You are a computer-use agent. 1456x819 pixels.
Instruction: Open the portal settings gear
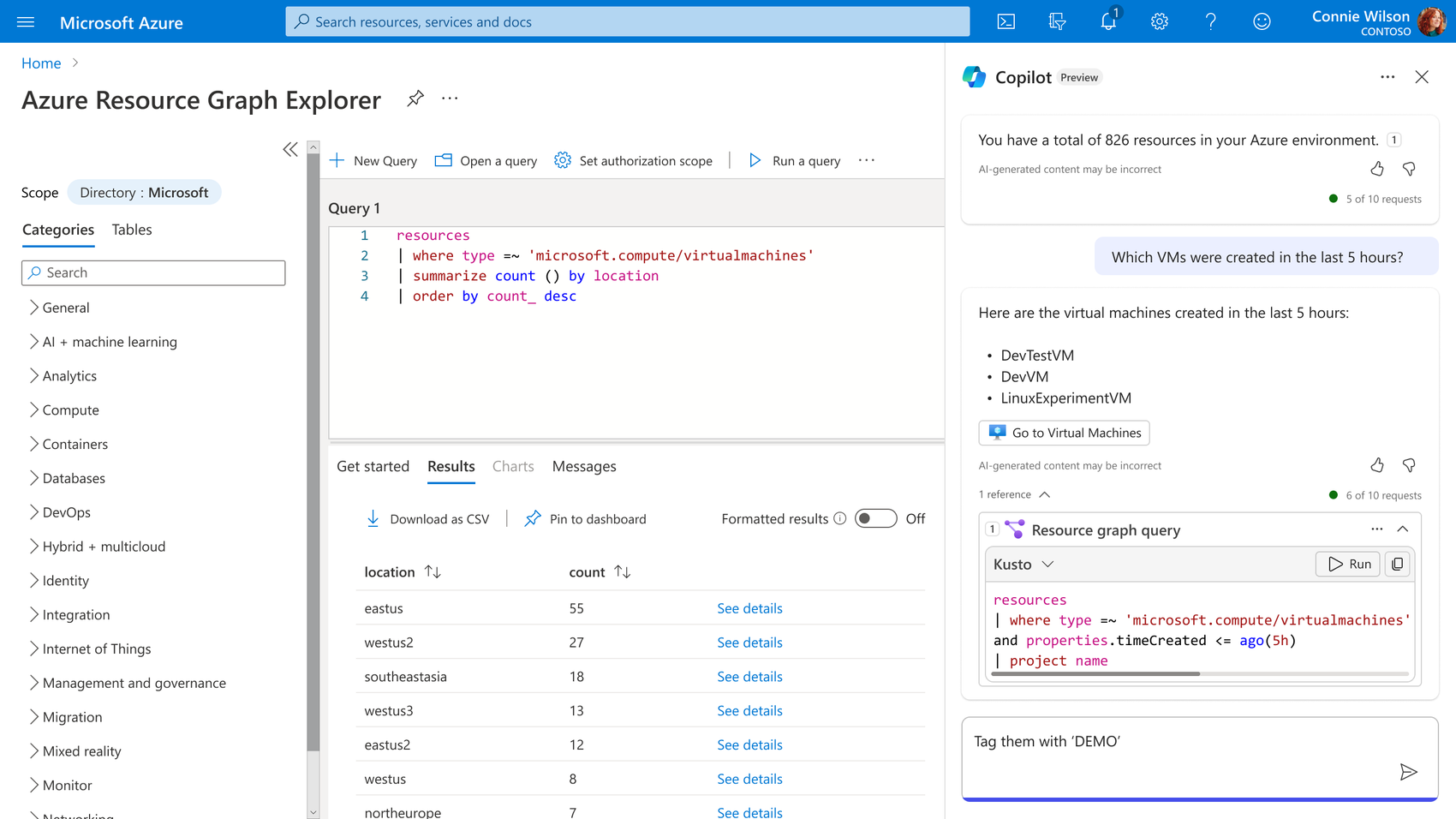coord(1160,21)
